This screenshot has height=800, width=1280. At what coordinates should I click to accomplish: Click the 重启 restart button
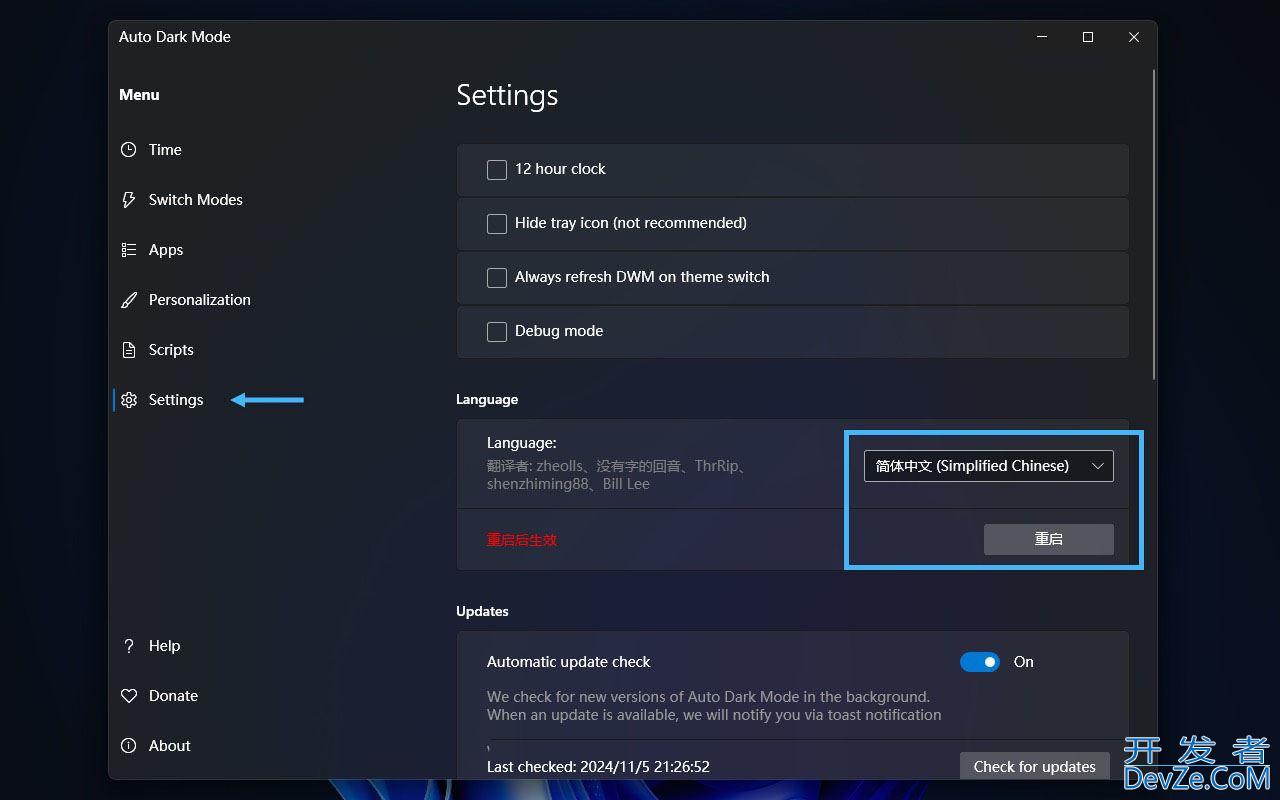click(1049, 539)
